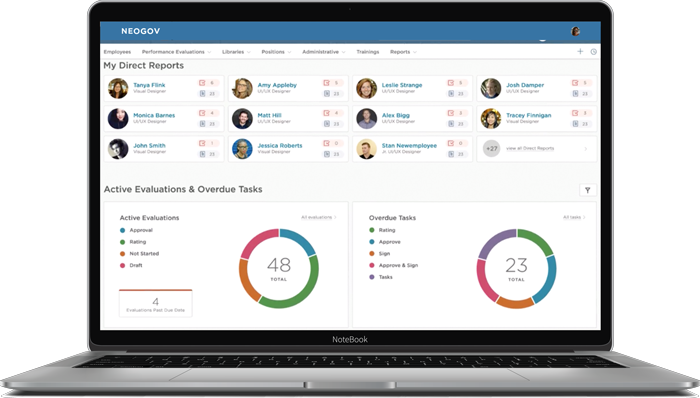Click Josh Damper's tasks badge showing 23

[x=582, y=94]
